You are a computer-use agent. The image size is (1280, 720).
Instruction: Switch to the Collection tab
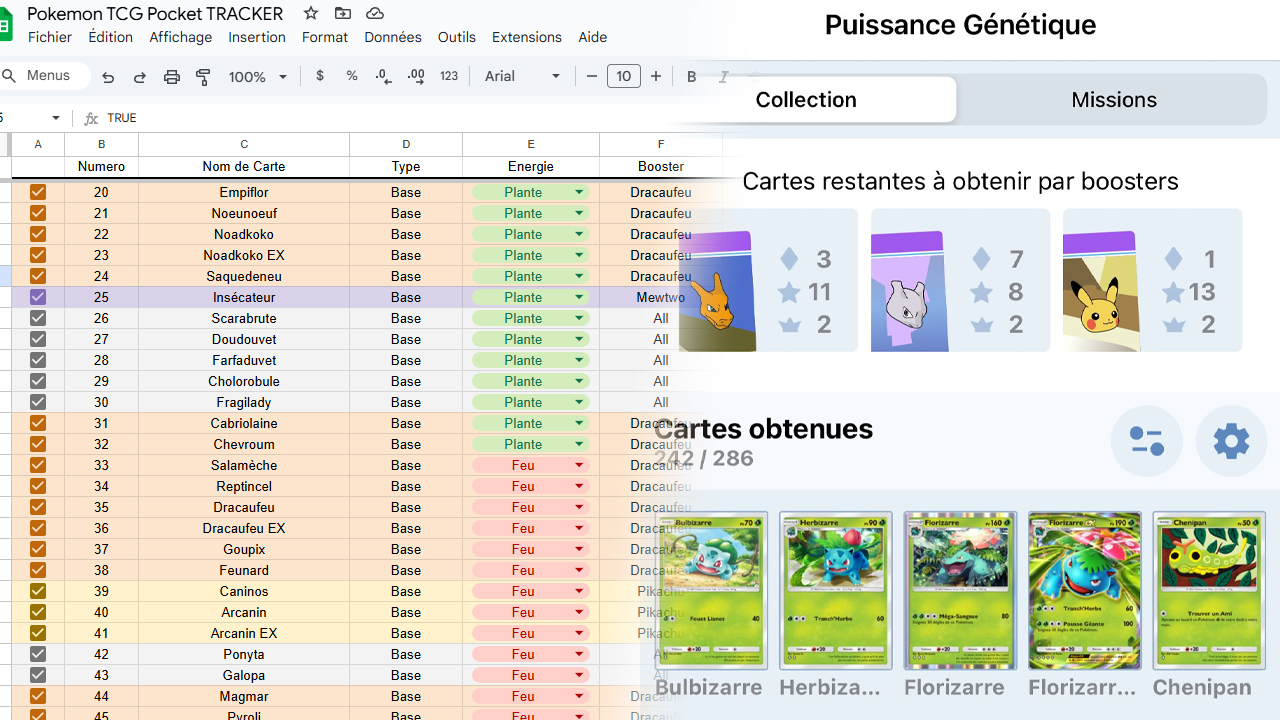point(806,100)
